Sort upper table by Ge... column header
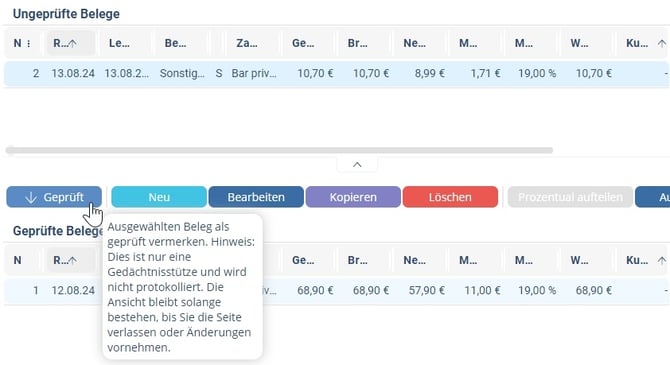This screenshot has height=365, width=670. [303, 43]
